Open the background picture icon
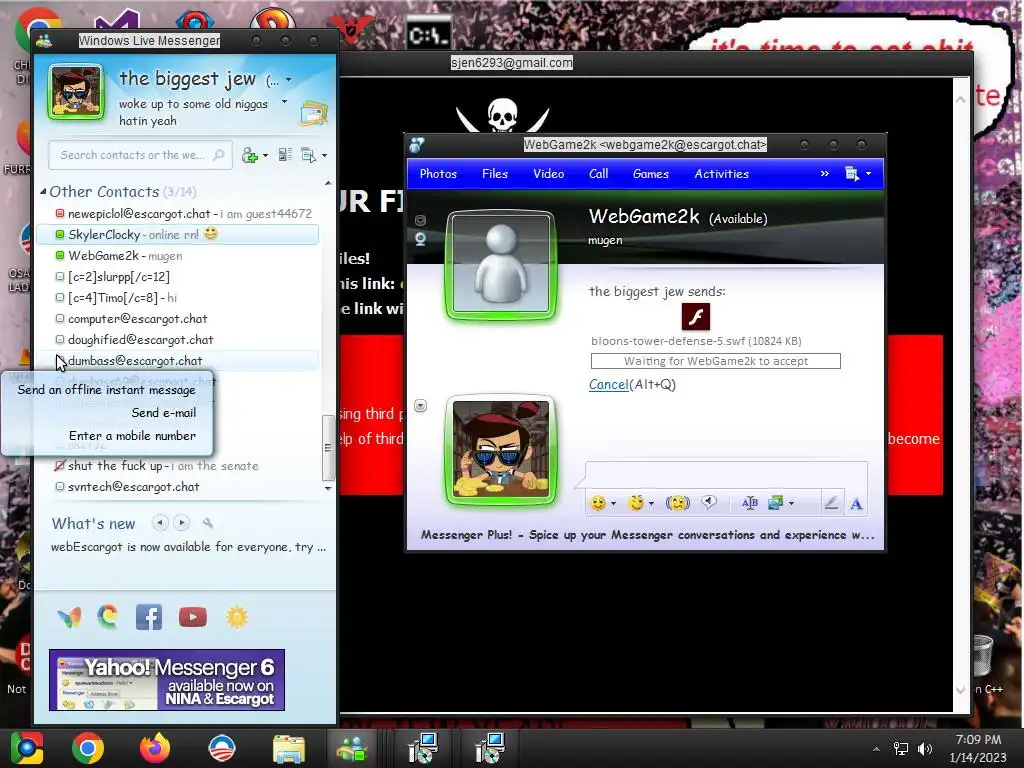Screen dimensions: 1024x768 coord(775,503)
